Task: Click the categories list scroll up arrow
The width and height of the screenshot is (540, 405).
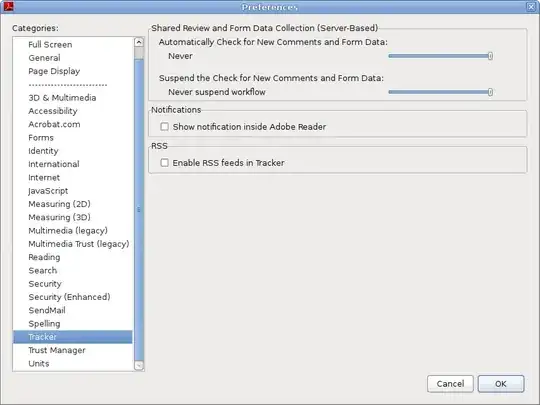Action: pos(139,42)
